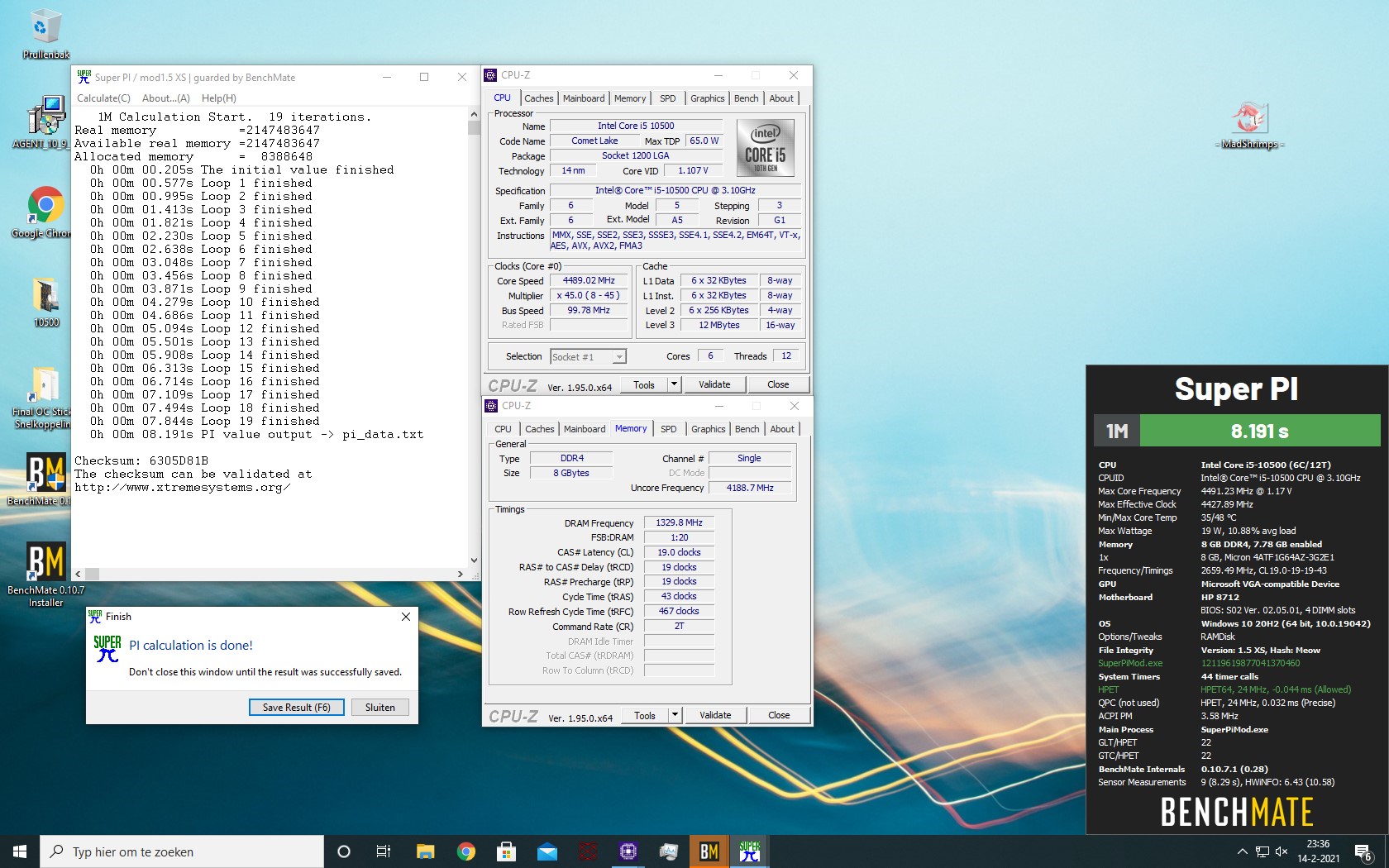Open the Windows Start menu
Screen dimensions: 1389x868
pyautogui.click(x=20, y=851)
